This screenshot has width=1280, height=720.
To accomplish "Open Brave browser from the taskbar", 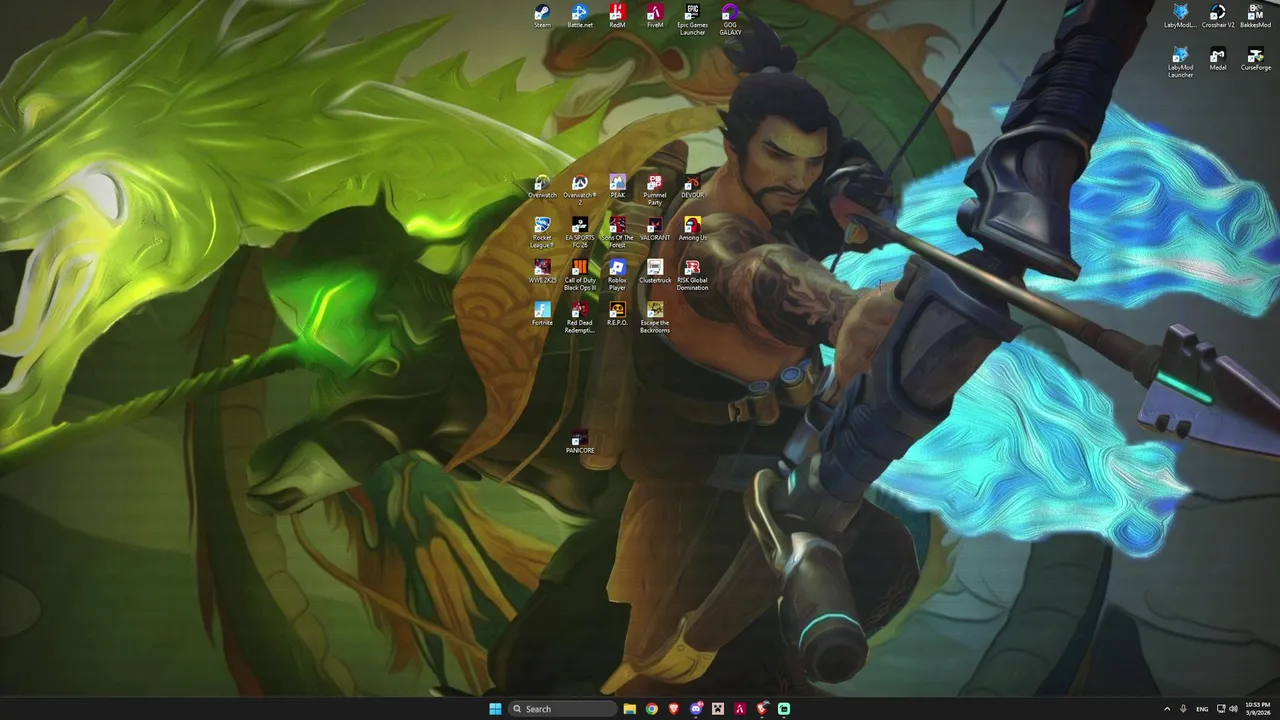I will click(x=673, y=709).
